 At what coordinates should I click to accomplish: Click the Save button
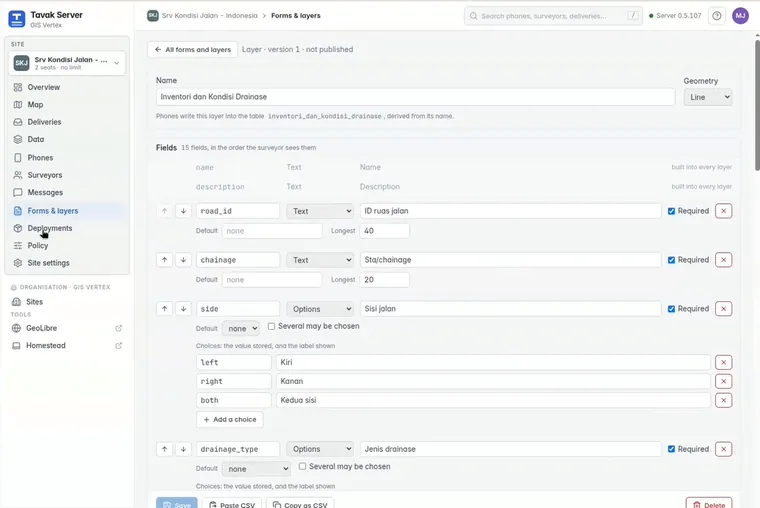point(176,504)
